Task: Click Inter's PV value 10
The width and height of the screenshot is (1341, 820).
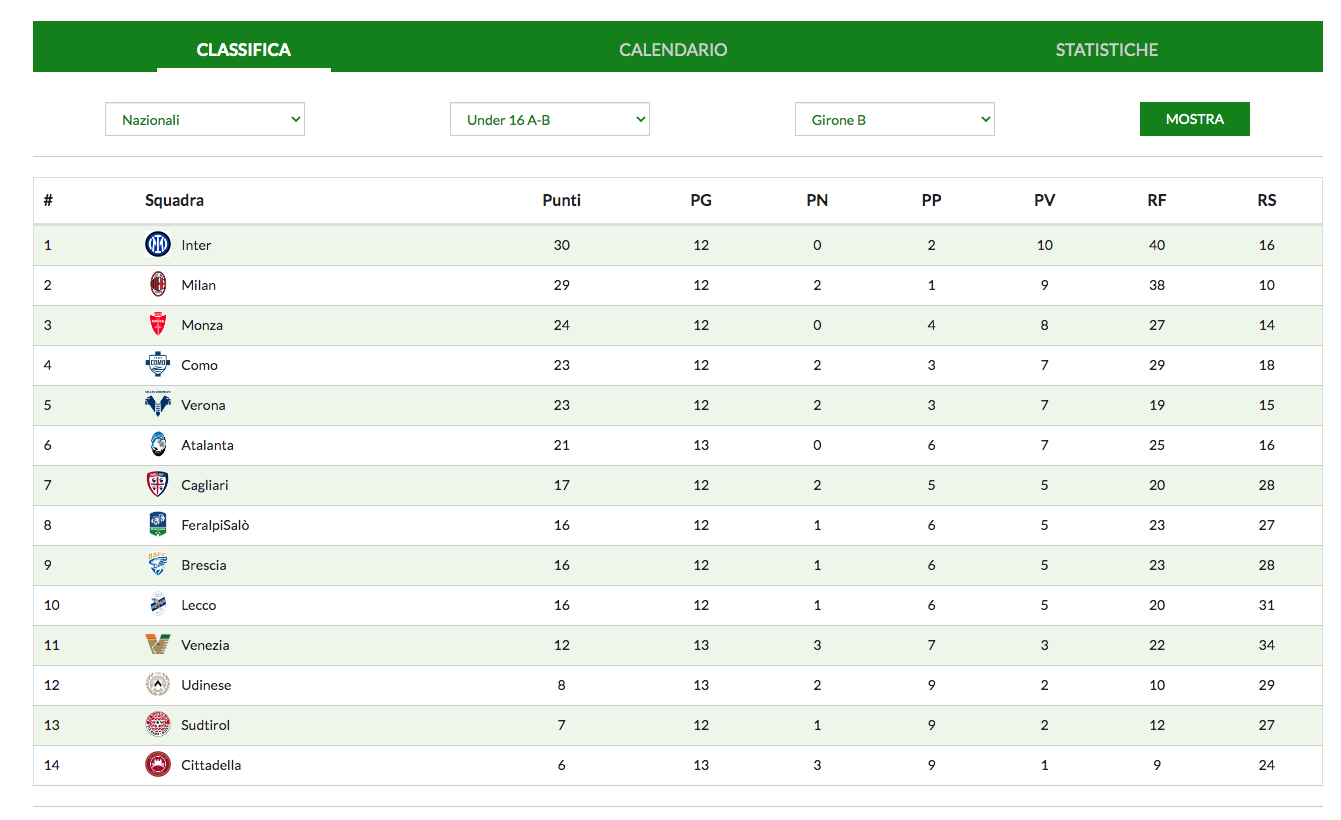Action: [1045, 245]
